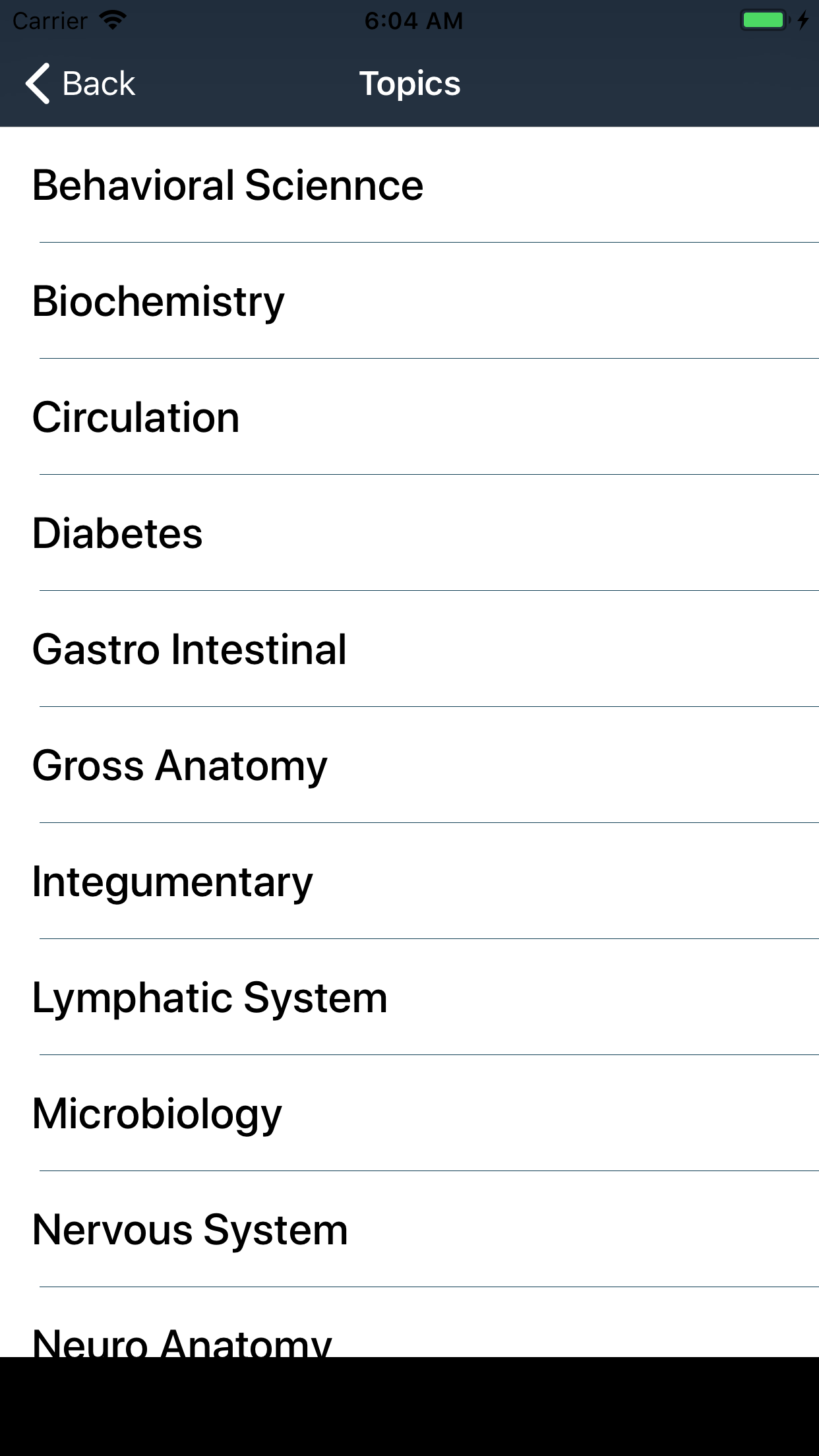This screenshot has width=819, height=1456.
Task: Select the Biochemistry topic
Action: [x=409, y=301]
